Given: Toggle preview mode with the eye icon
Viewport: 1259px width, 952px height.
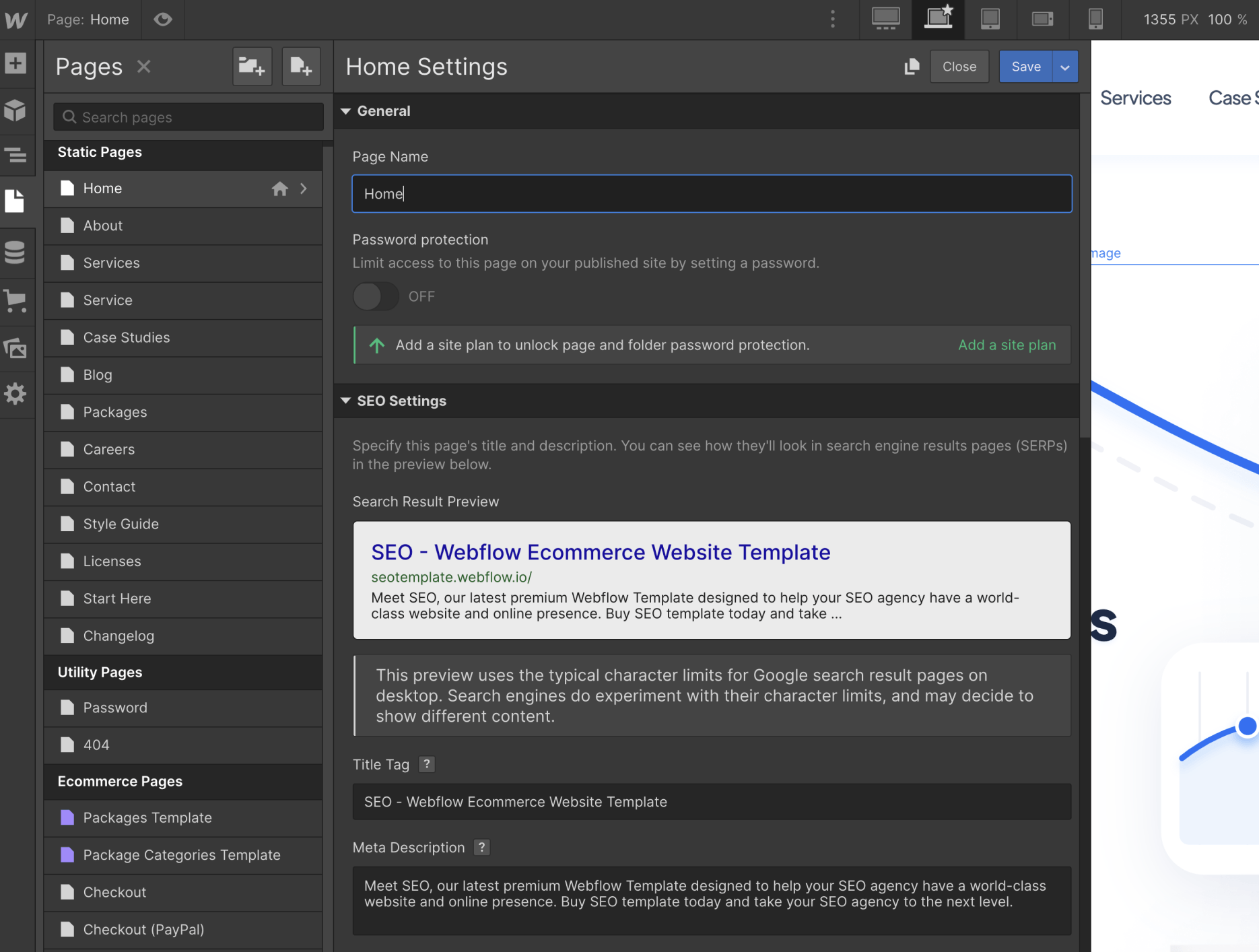Looking at the screenshot, I should [x=163, y=20].
